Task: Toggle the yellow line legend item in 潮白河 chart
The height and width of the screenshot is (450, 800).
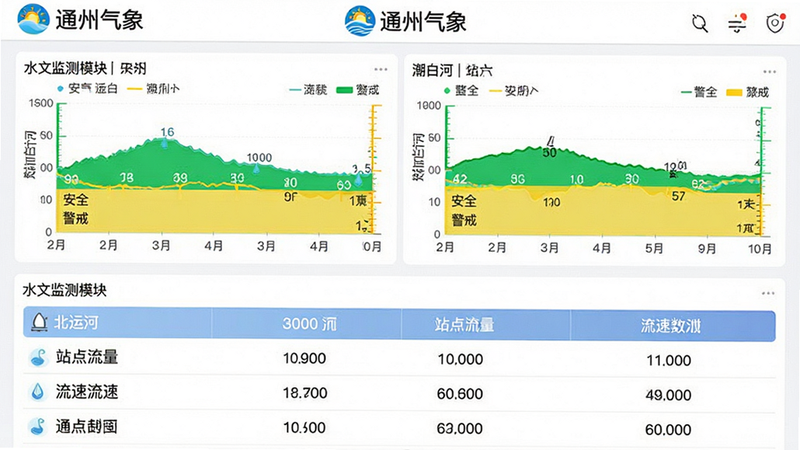Action: click(514, 91)
